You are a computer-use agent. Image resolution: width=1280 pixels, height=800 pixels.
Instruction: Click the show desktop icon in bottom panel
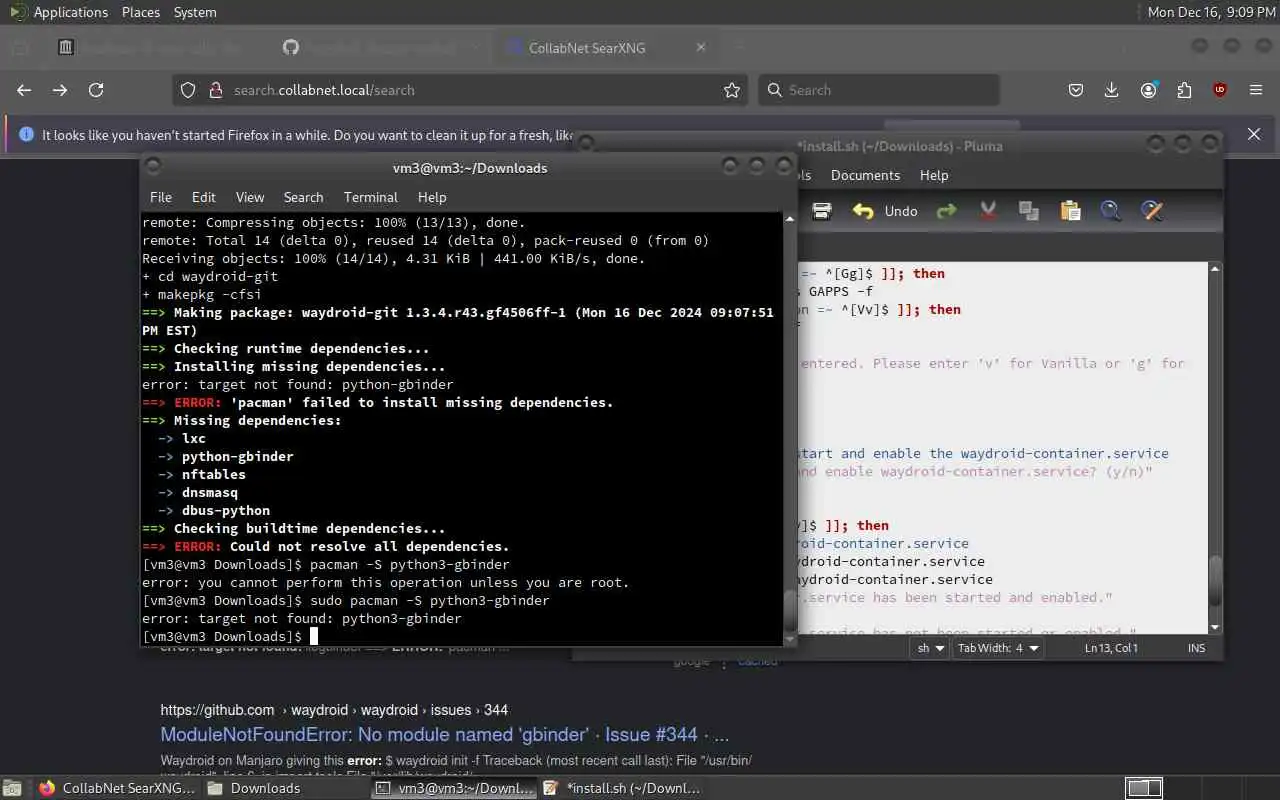pyautogui.click(x=12, y=788)
